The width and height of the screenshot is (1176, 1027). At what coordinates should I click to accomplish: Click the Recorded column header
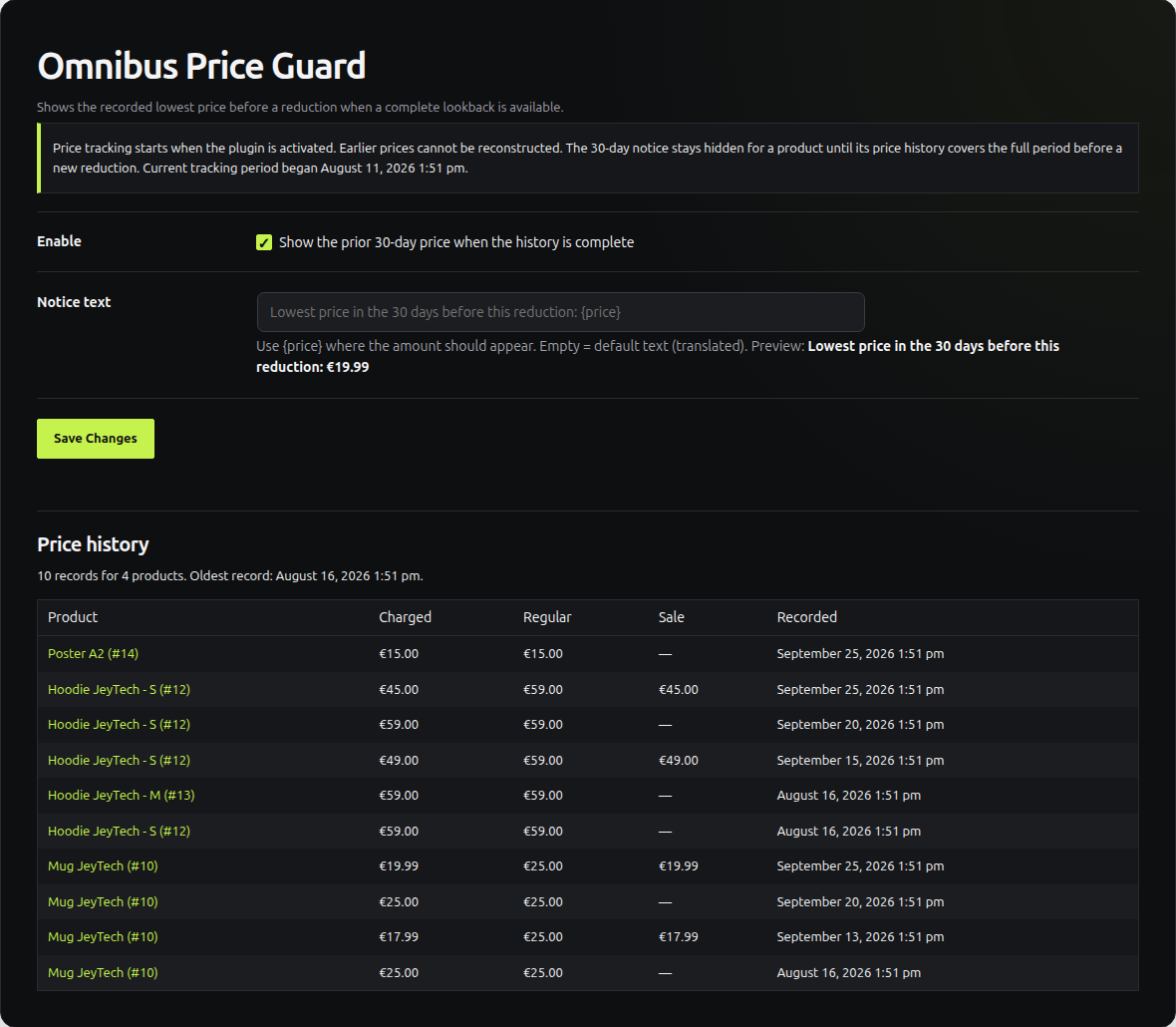click(807, 617)
